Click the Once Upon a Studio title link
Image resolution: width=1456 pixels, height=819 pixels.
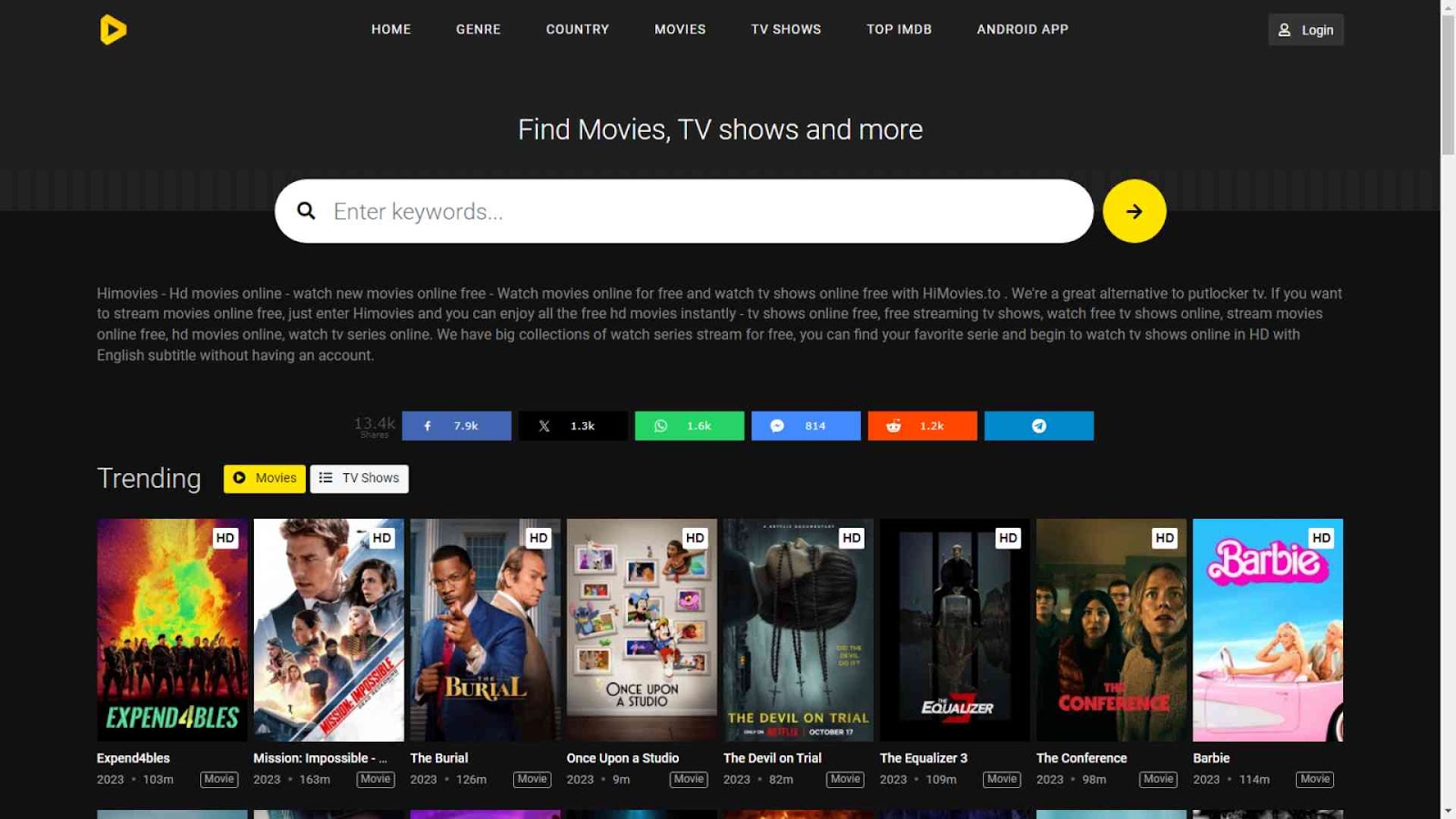click(x=623, y=758)
